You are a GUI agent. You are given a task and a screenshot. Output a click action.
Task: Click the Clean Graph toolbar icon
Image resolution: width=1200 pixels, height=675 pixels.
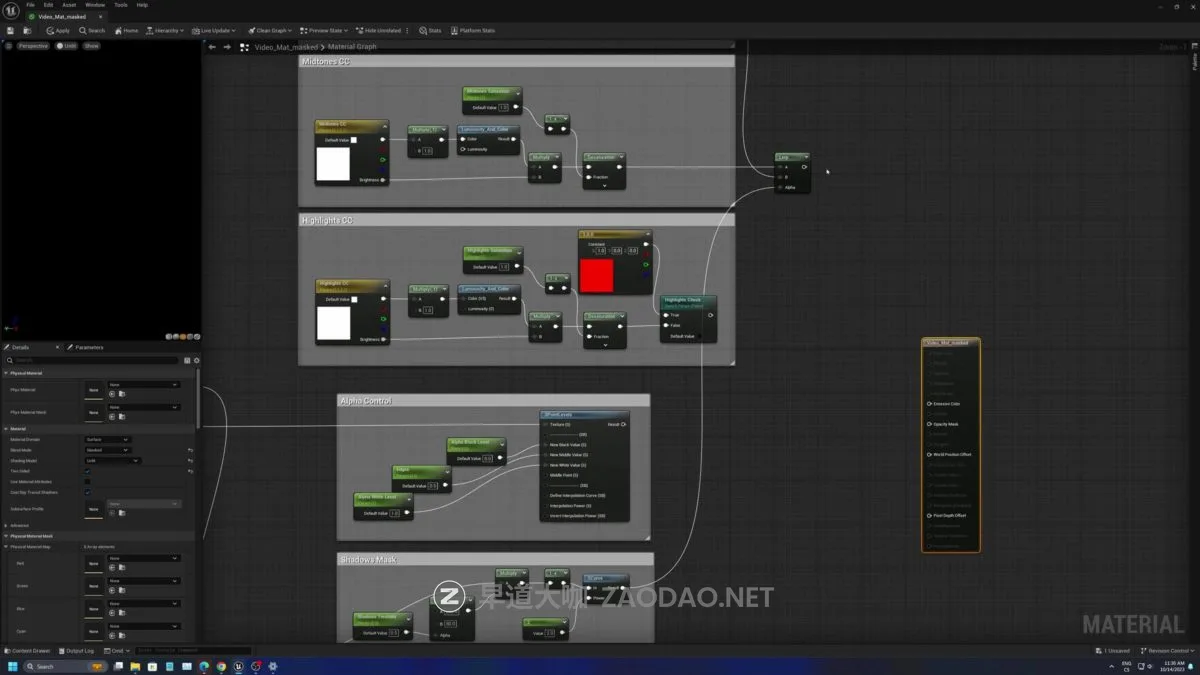(x=268, y=30)
